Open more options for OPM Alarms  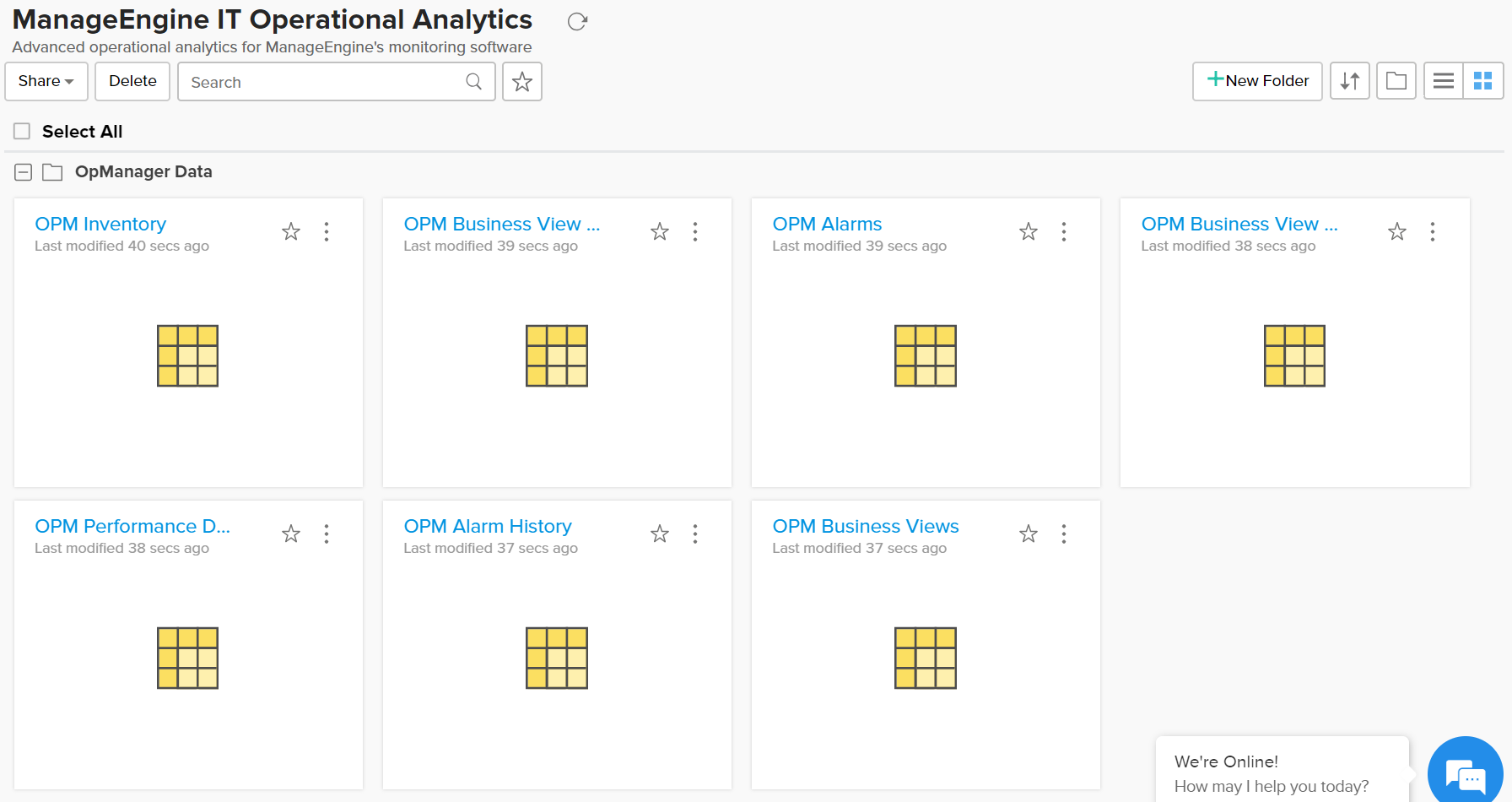[x=1064, y=231]
